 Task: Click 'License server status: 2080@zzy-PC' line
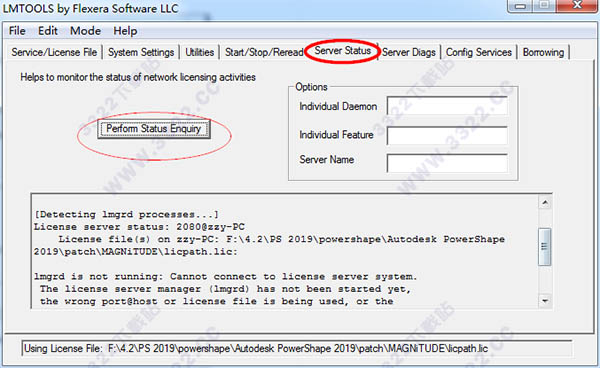point(139,227)
